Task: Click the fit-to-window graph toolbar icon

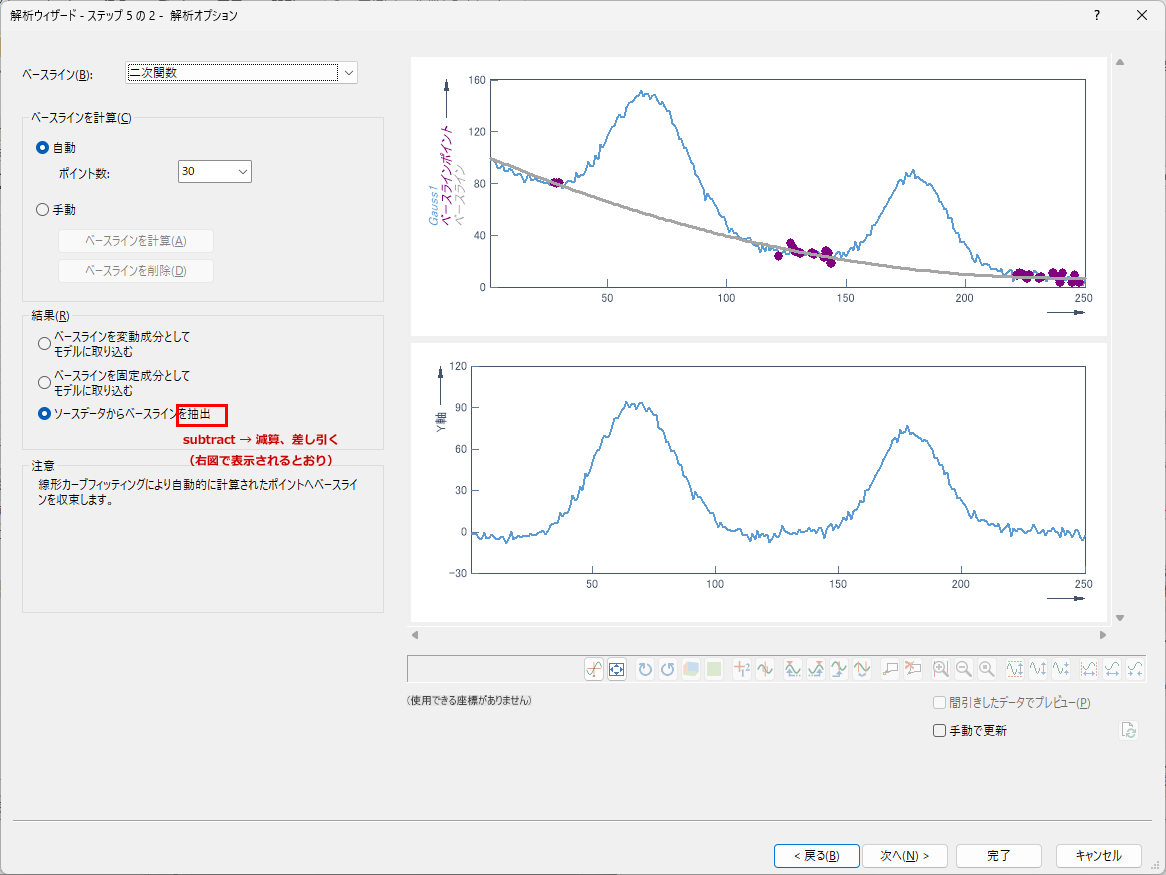Action: point(617,670)
